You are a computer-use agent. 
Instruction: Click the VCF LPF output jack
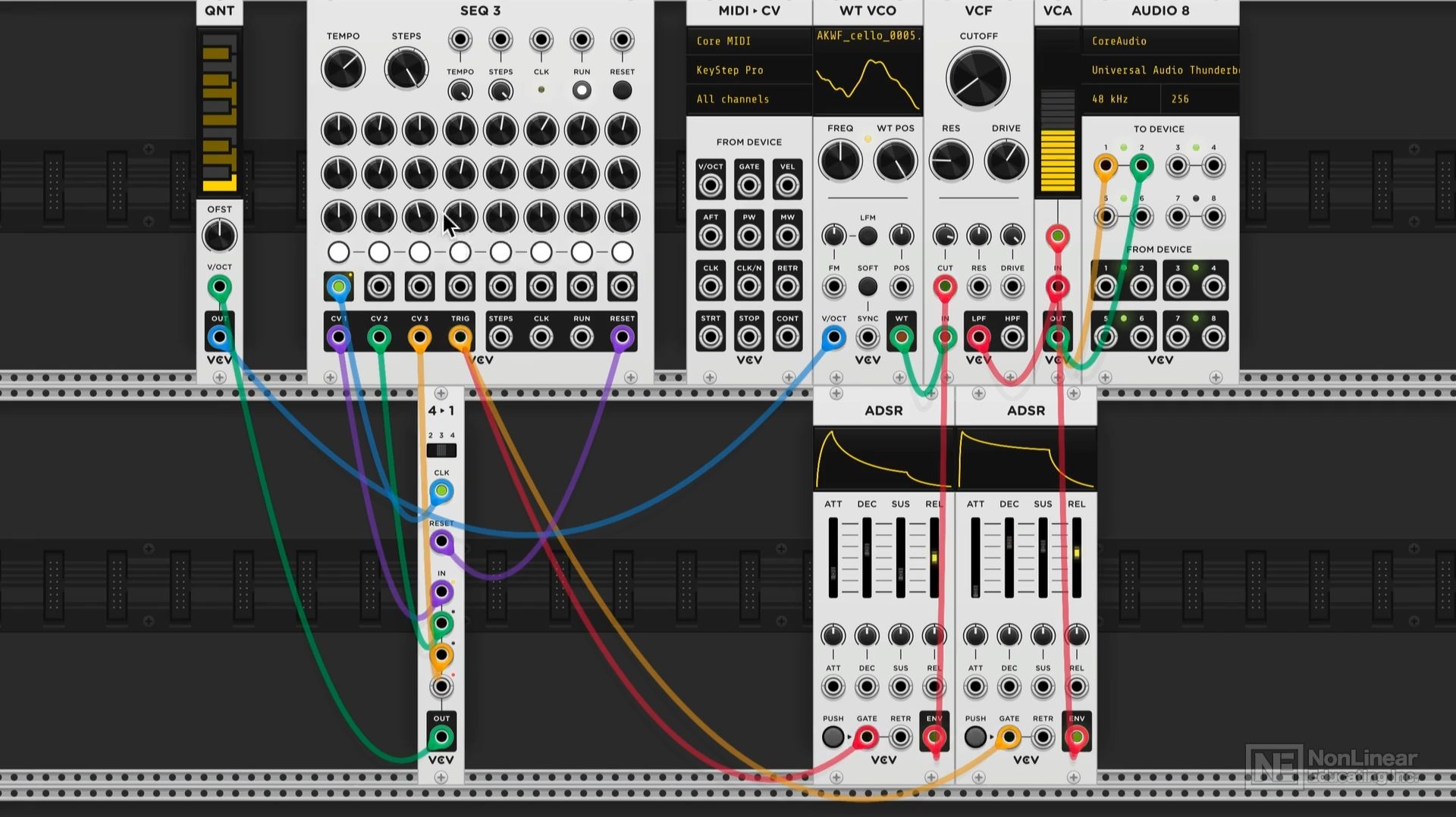[979, 337]
